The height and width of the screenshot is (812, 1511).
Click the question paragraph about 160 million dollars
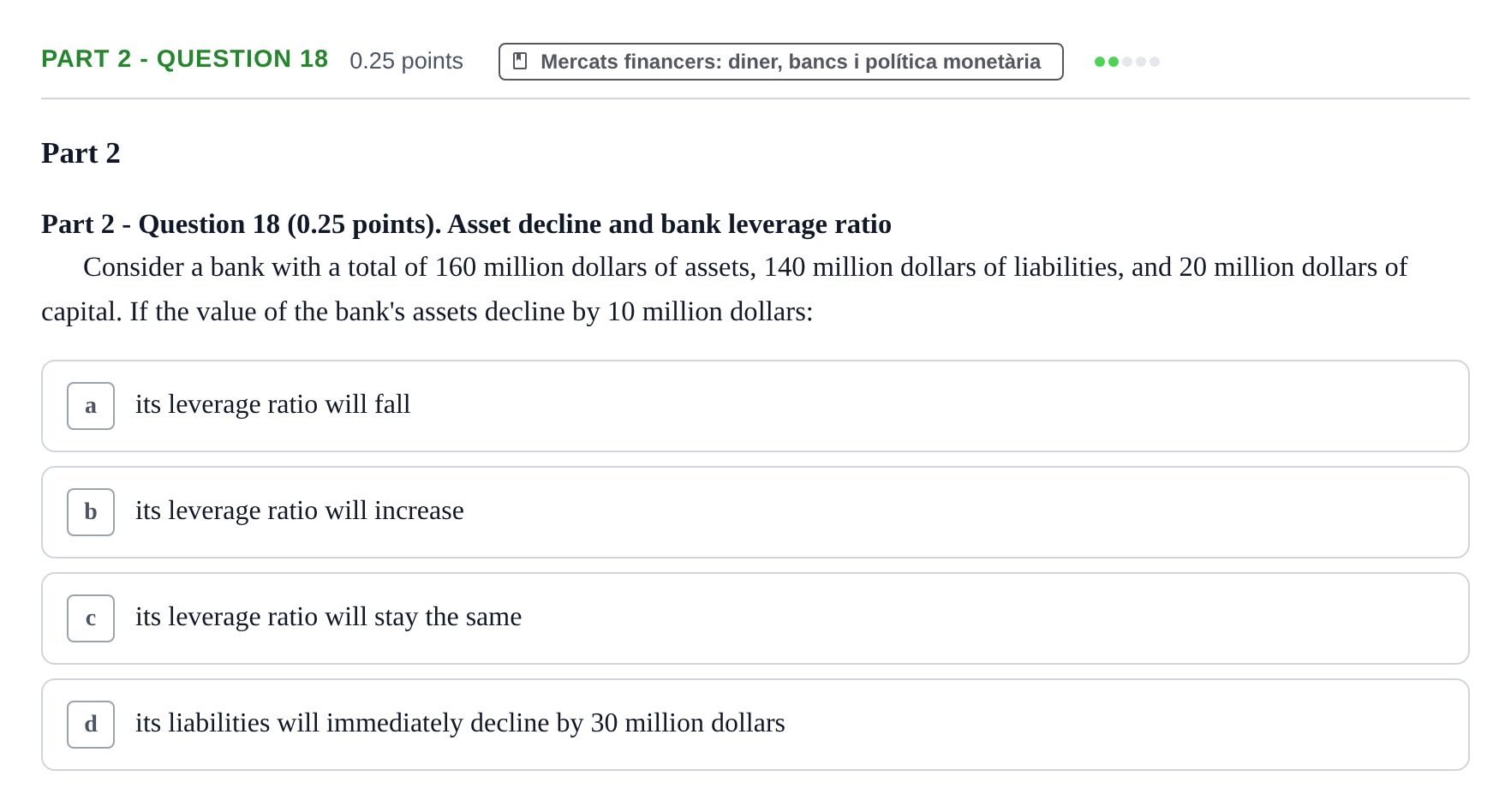coord(724,290)
